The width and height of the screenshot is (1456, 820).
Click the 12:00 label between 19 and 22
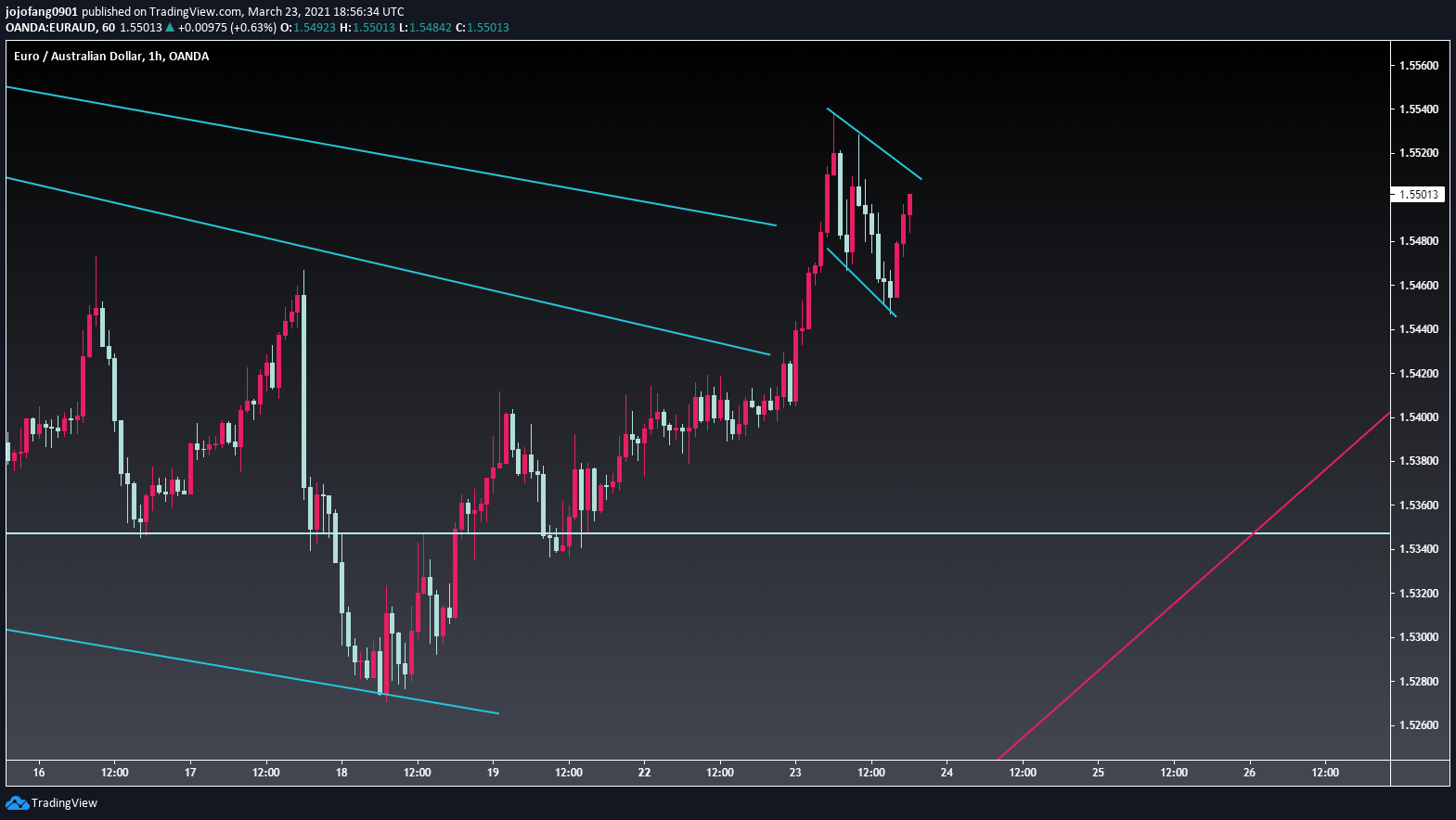(569, 772)
